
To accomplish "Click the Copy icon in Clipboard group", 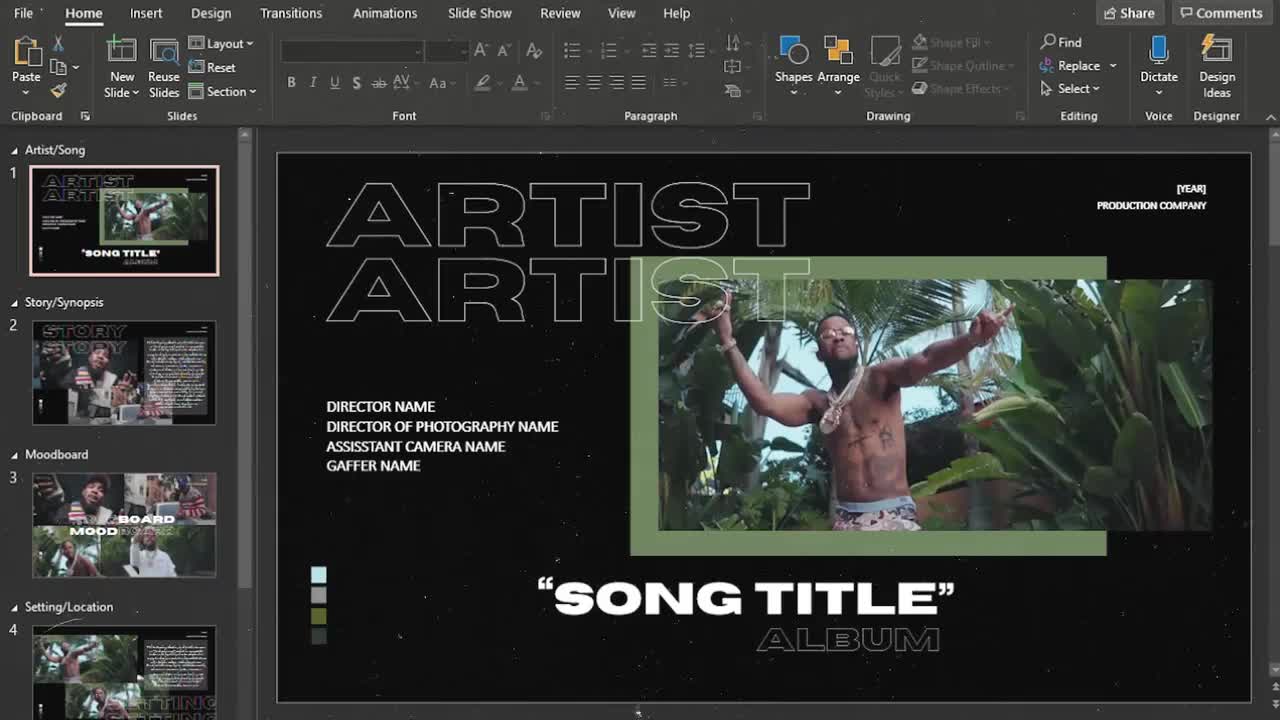I will [59, 67].
